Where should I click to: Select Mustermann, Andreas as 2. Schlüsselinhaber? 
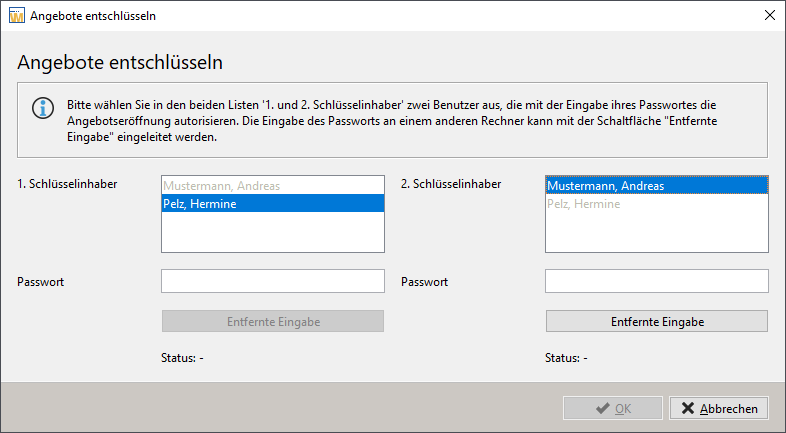657,185
